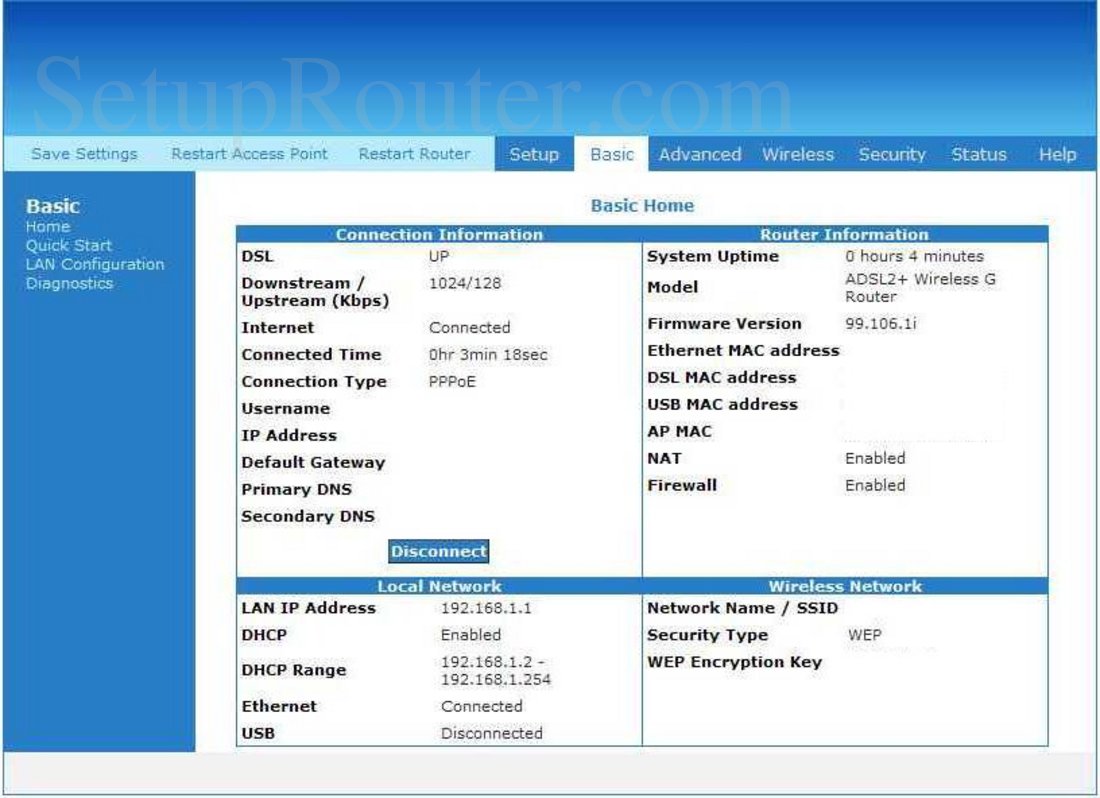Click the DHCP Enabled value
The width and height of the screenshot is (1100, 798).
(x=470, y=635)
